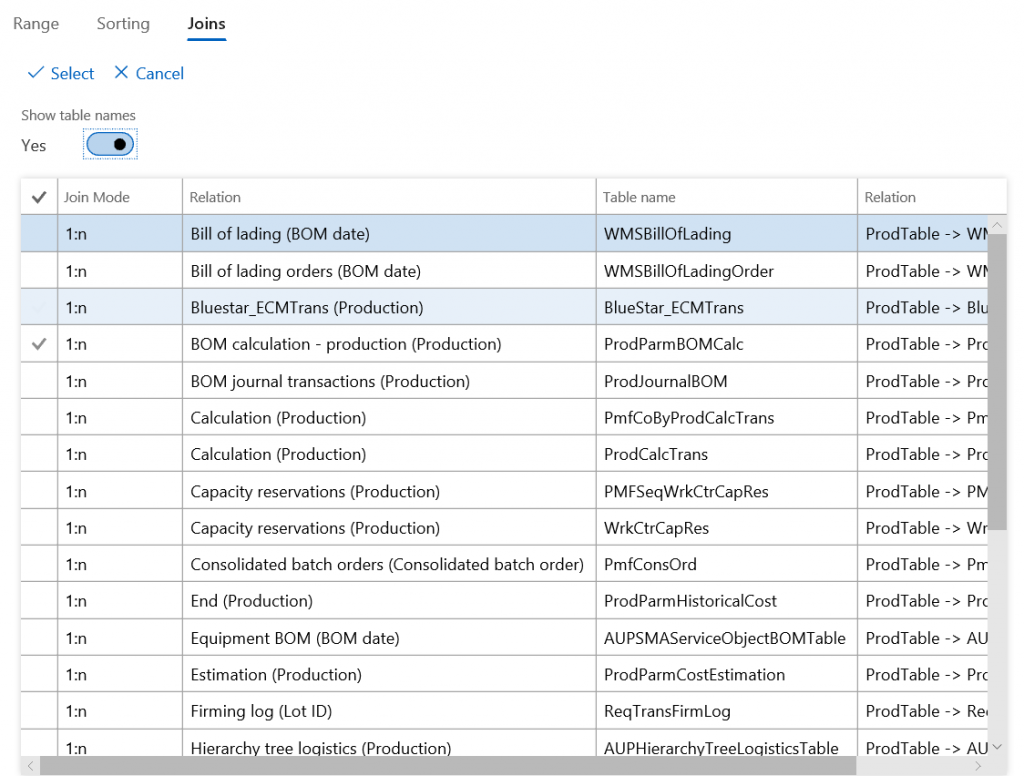Uncheck the BOM calculation - production row
Image resolution: width=1024 pixels, height=776 pixels.
[x=39, y=344]
